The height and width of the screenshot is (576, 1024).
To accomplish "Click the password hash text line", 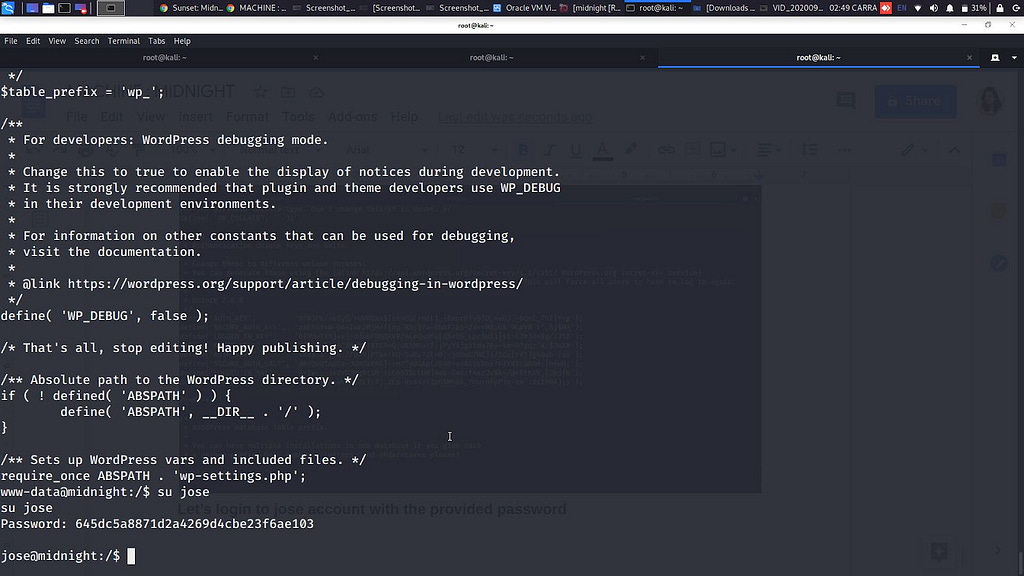I will (157, 524).
